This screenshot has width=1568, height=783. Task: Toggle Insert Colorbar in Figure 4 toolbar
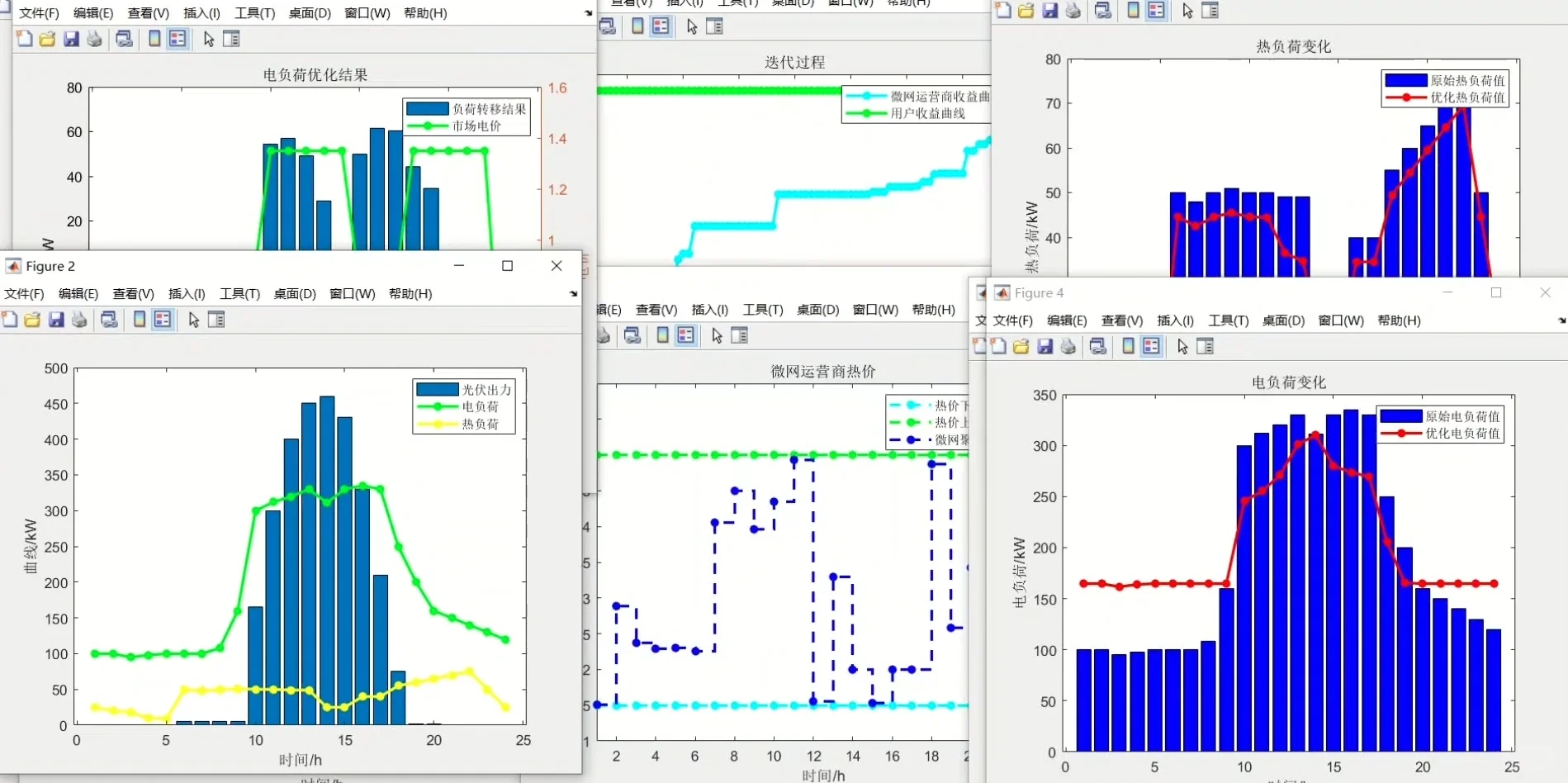pos(1128,347)
